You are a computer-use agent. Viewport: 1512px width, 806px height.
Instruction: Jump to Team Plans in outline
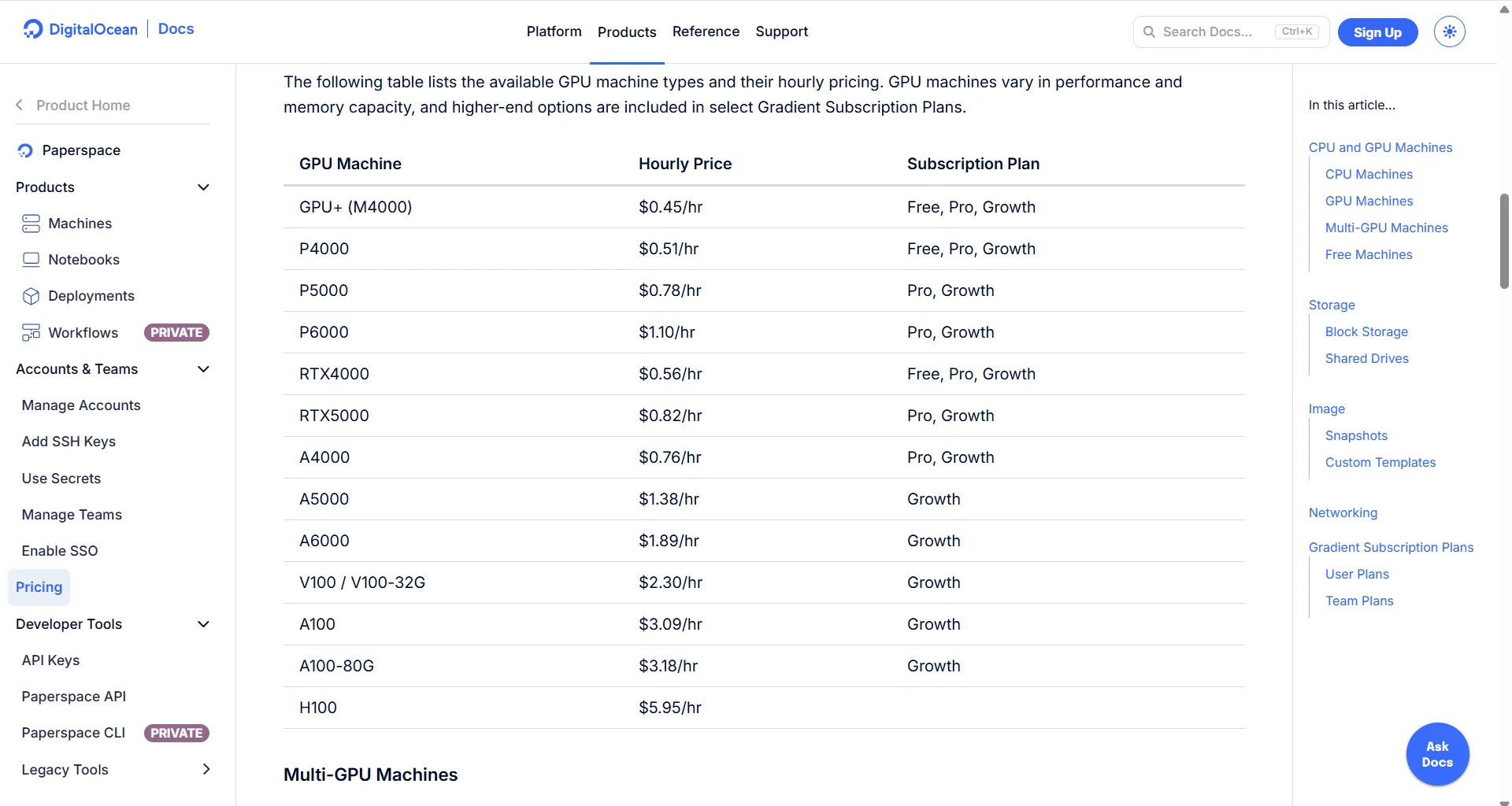point(1359,601)
